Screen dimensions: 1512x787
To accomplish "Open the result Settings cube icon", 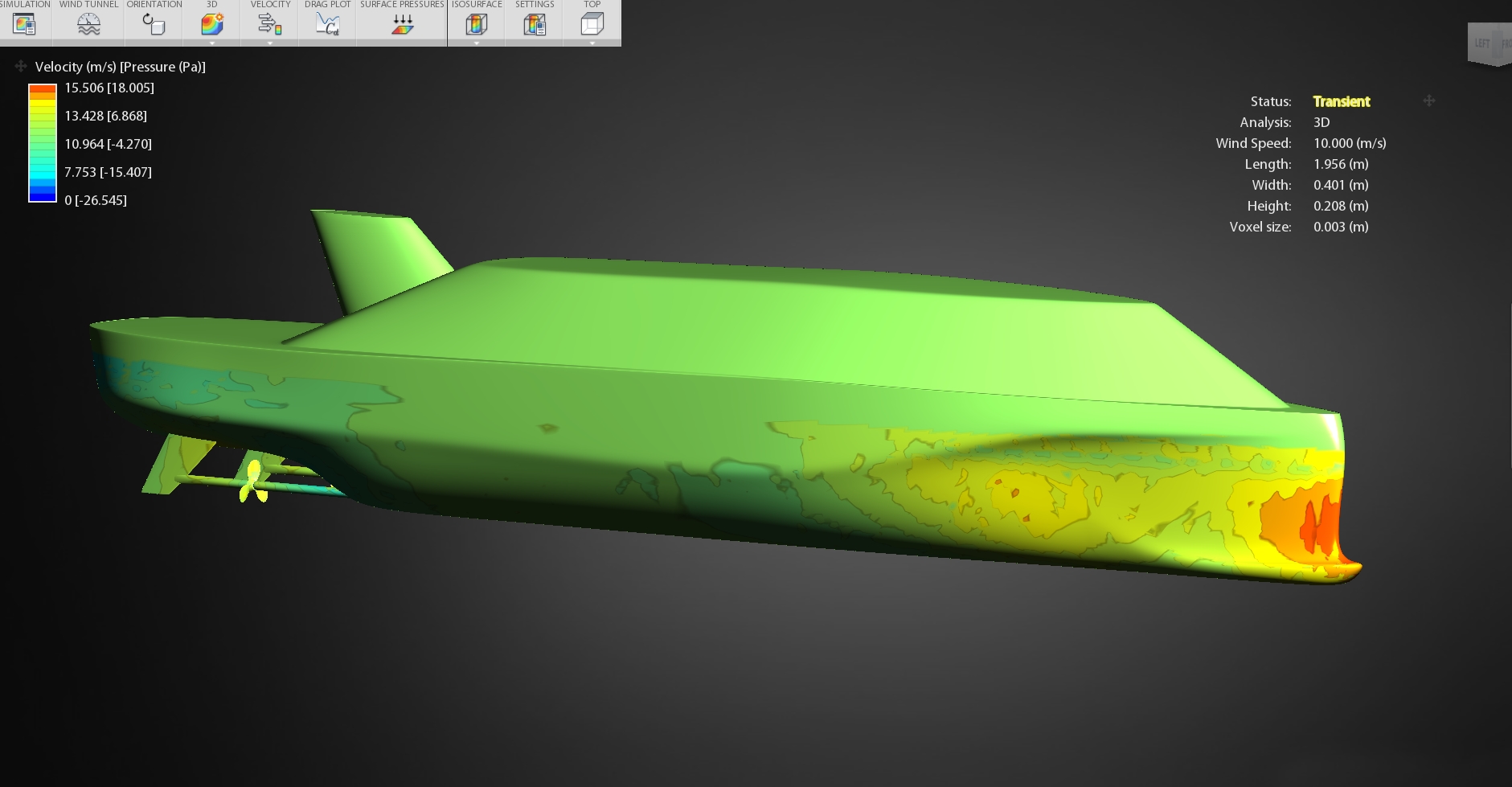I will [535, 25].
